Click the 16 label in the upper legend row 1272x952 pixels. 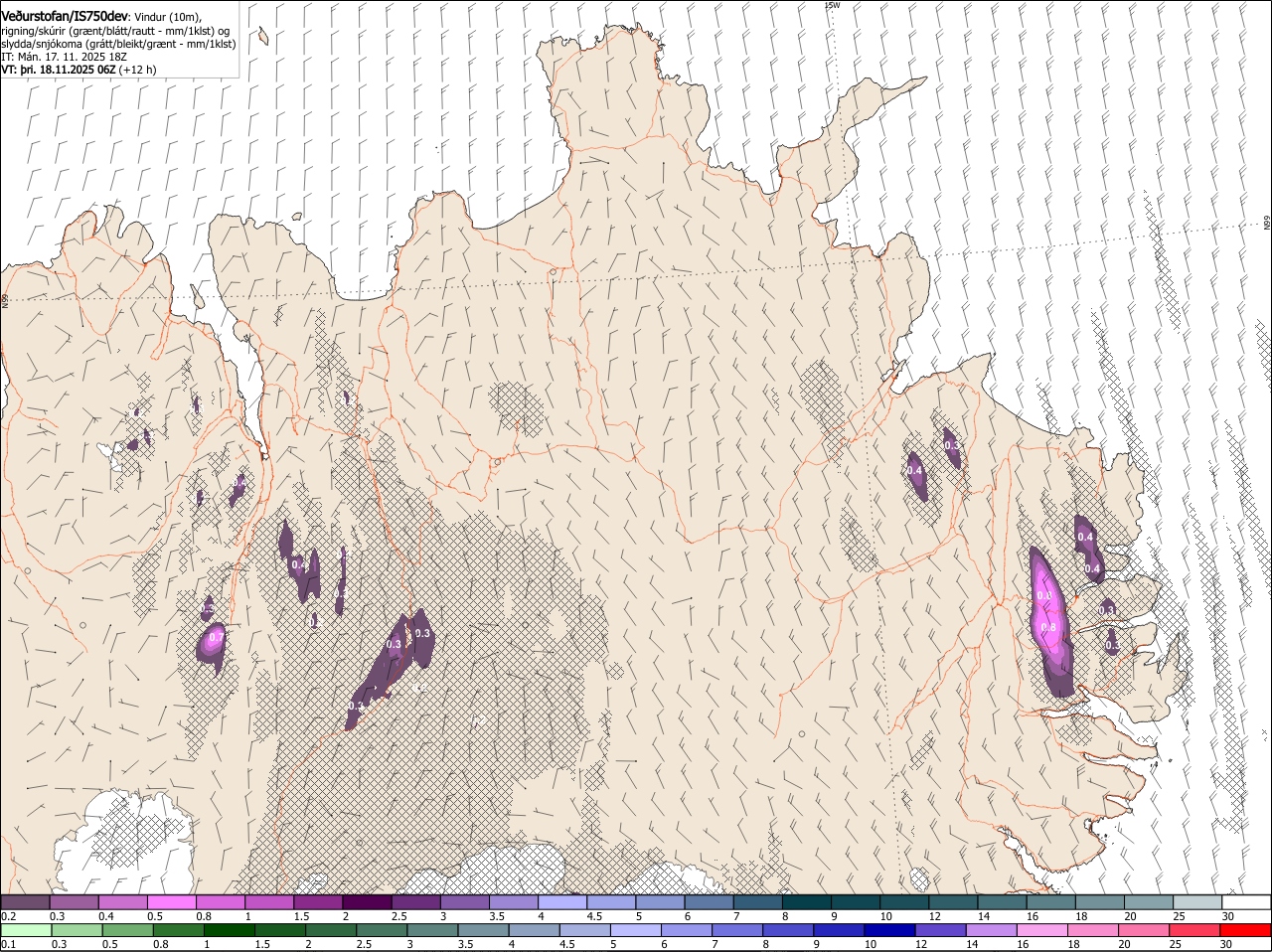pos(1033,916)
